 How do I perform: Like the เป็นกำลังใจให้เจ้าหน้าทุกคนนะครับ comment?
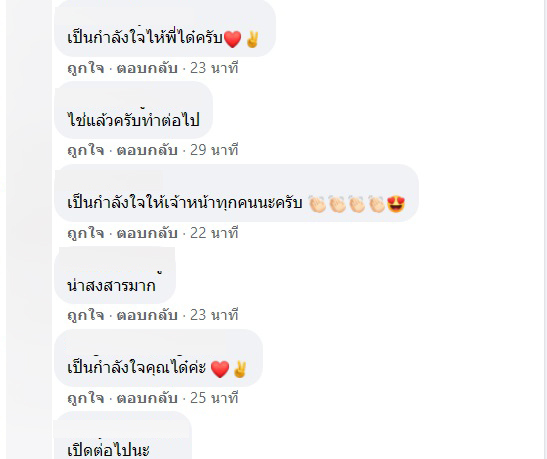[85, 233]
